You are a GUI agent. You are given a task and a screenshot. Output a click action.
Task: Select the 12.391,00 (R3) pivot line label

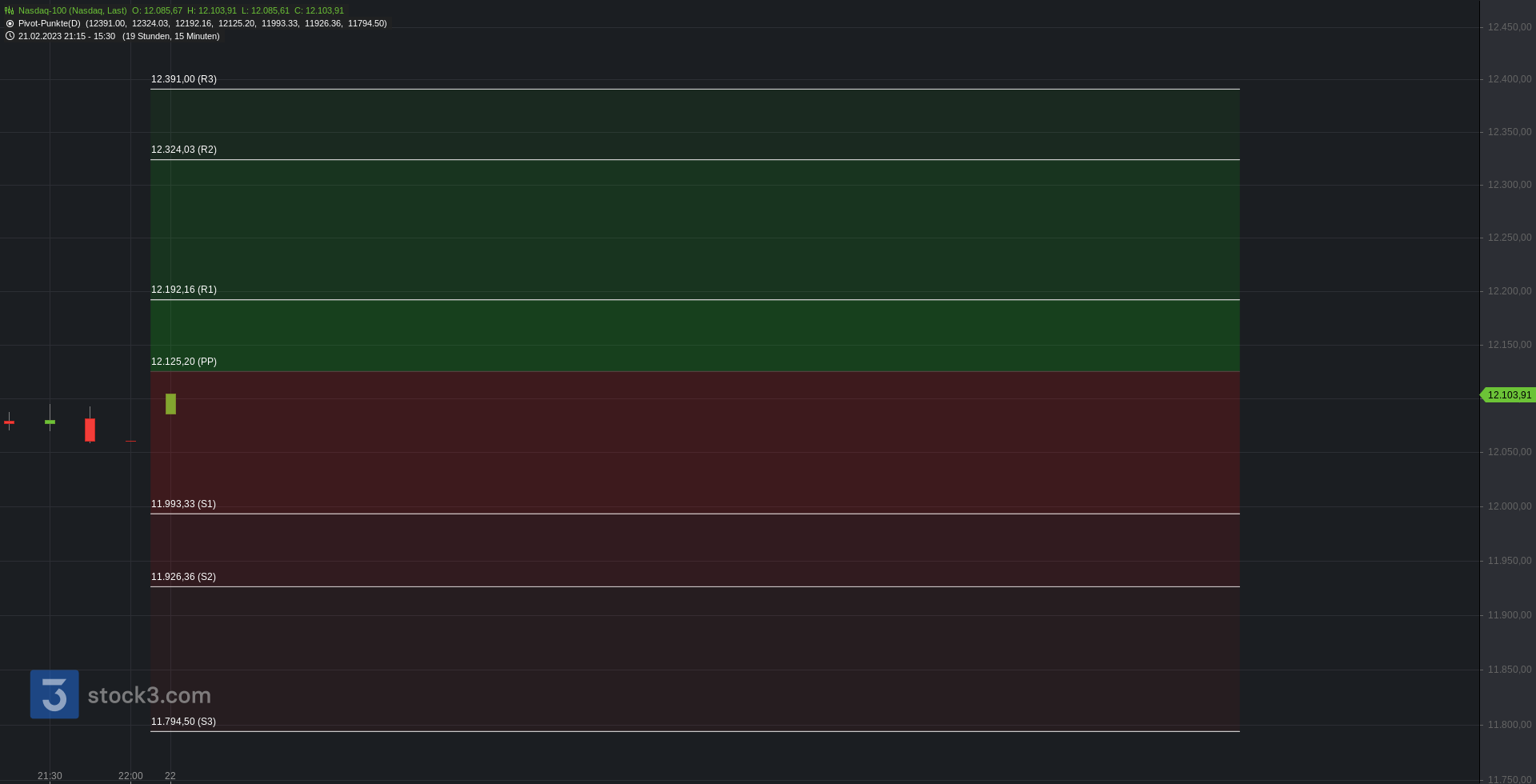(x=184, y=79)
